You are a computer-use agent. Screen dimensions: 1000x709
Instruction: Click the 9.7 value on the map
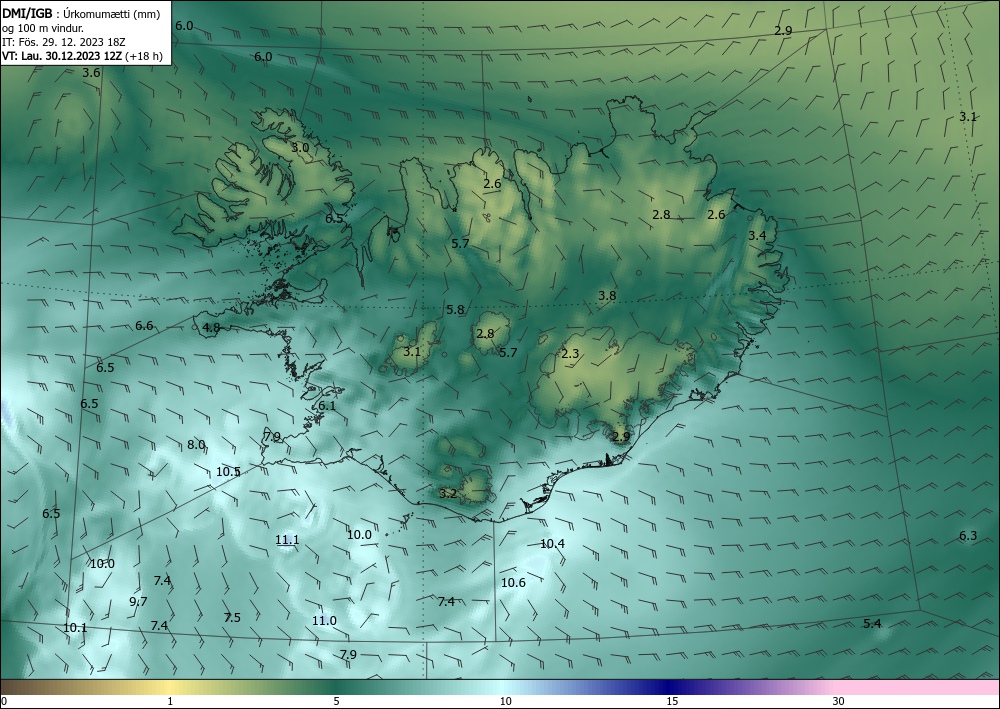[138, 601]
